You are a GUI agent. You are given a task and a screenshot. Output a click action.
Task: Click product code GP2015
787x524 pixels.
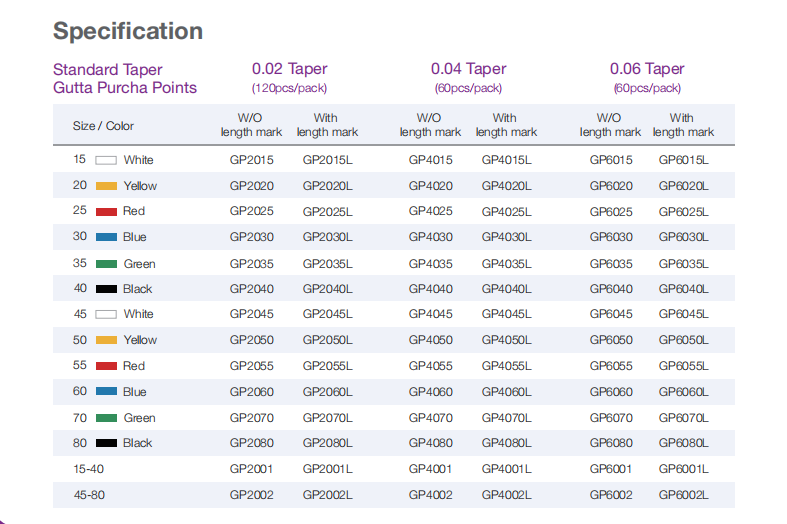(251, 160)
